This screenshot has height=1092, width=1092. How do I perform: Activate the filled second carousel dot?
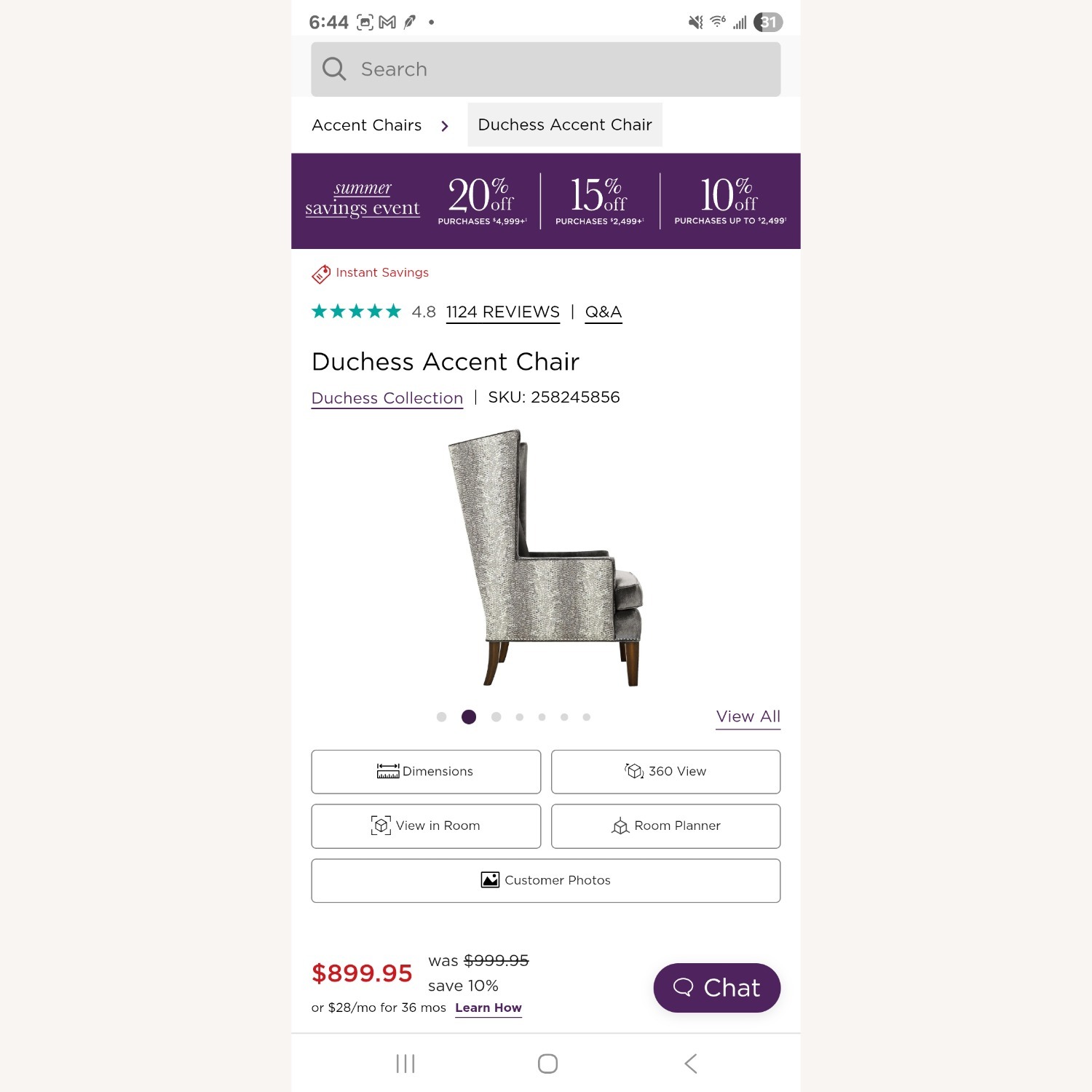point(470,716)
